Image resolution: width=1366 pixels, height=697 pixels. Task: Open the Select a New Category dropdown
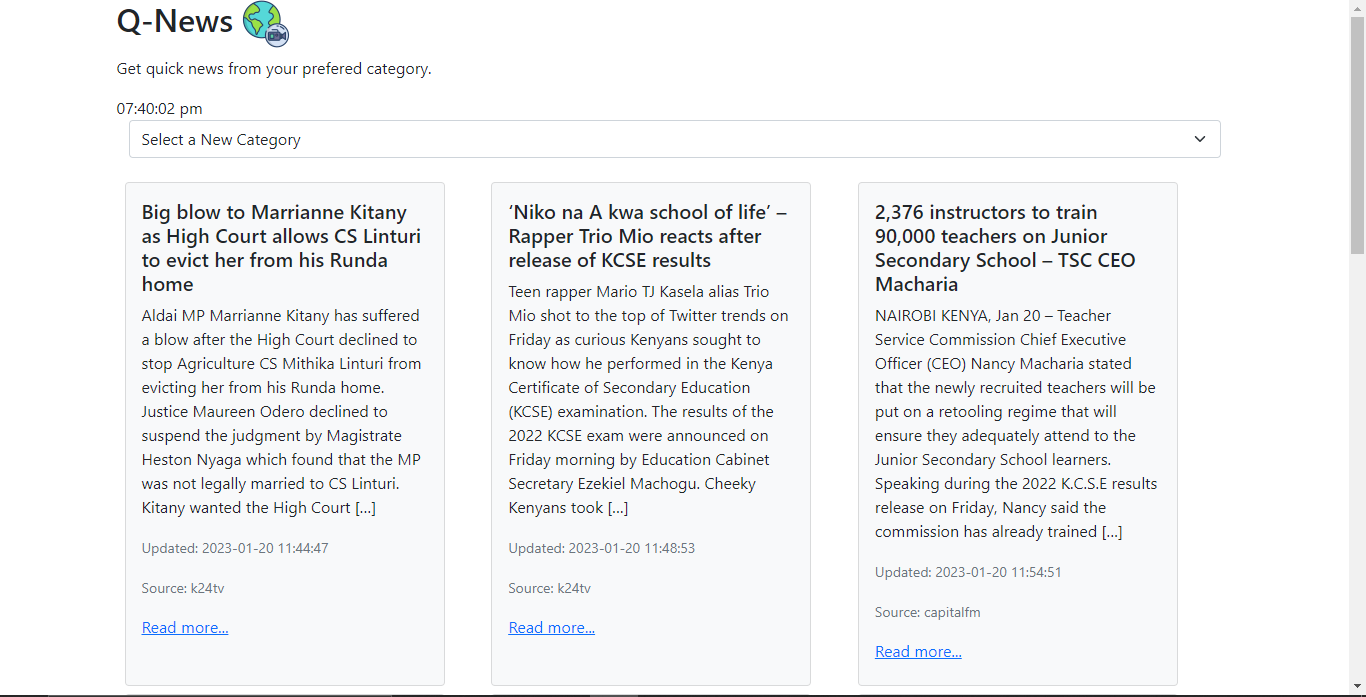(x=674, y=139)
